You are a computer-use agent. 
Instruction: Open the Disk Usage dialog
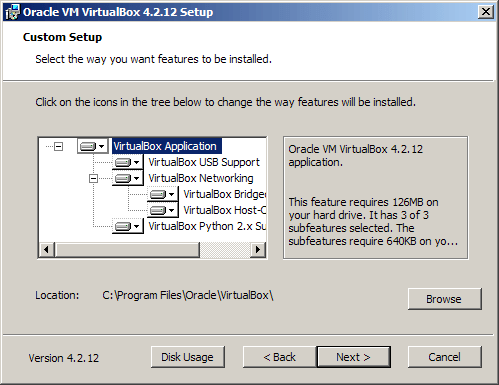[188, 357]
